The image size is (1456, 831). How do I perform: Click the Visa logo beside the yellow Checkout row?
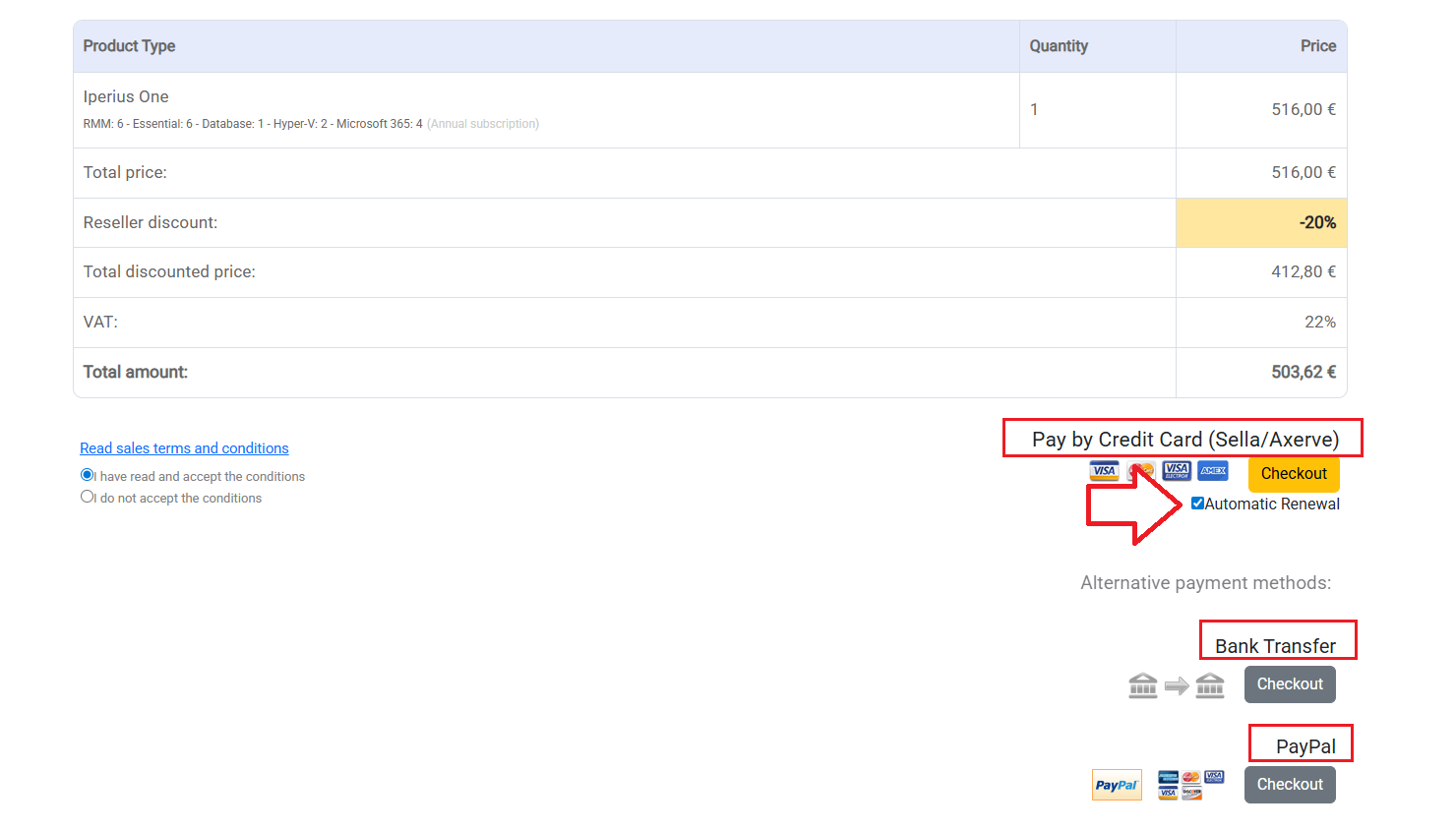(1104, 471)
